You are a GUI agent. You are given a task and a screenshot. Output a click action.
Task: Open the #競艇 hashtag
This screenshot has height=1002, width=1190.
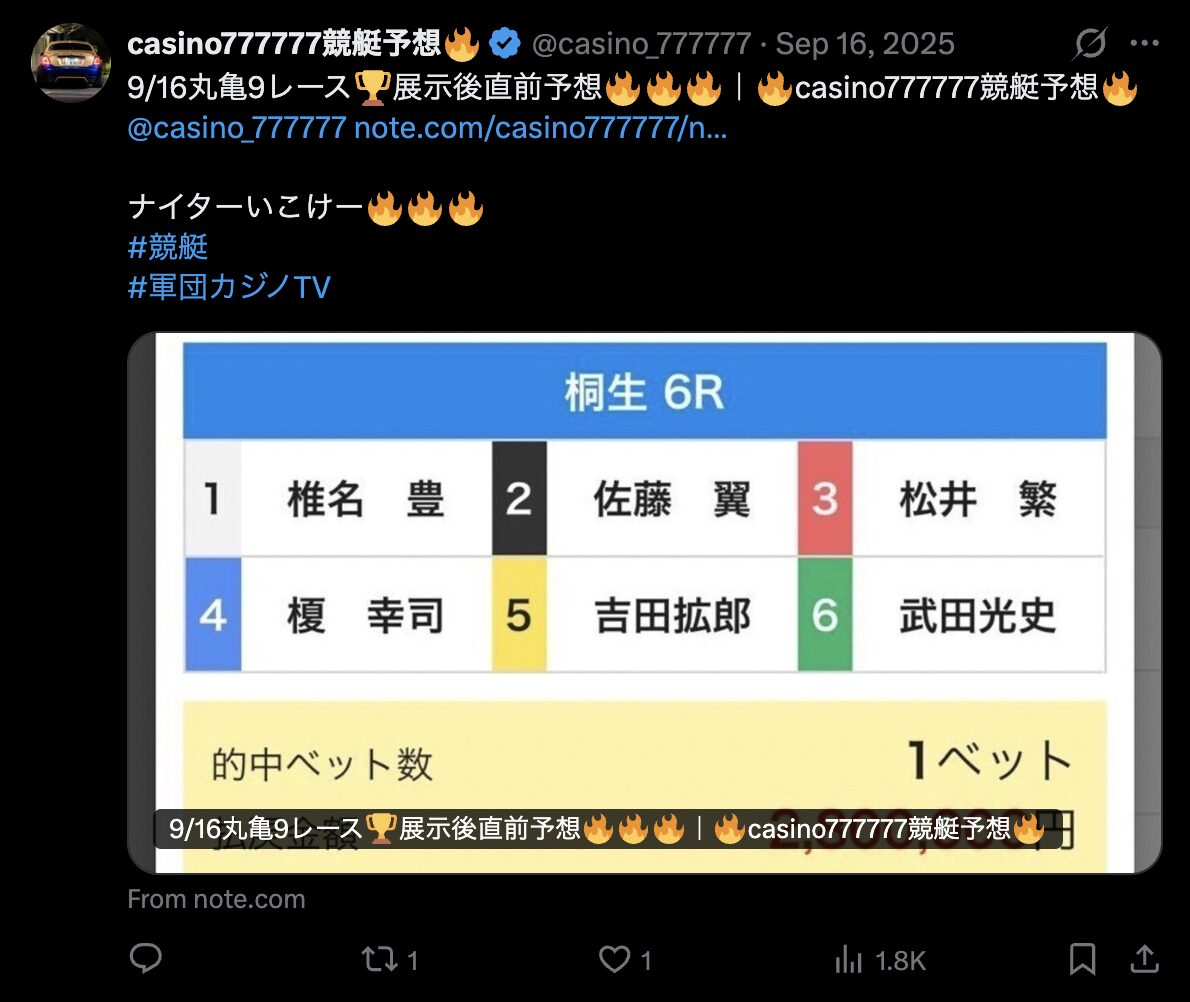168,247
